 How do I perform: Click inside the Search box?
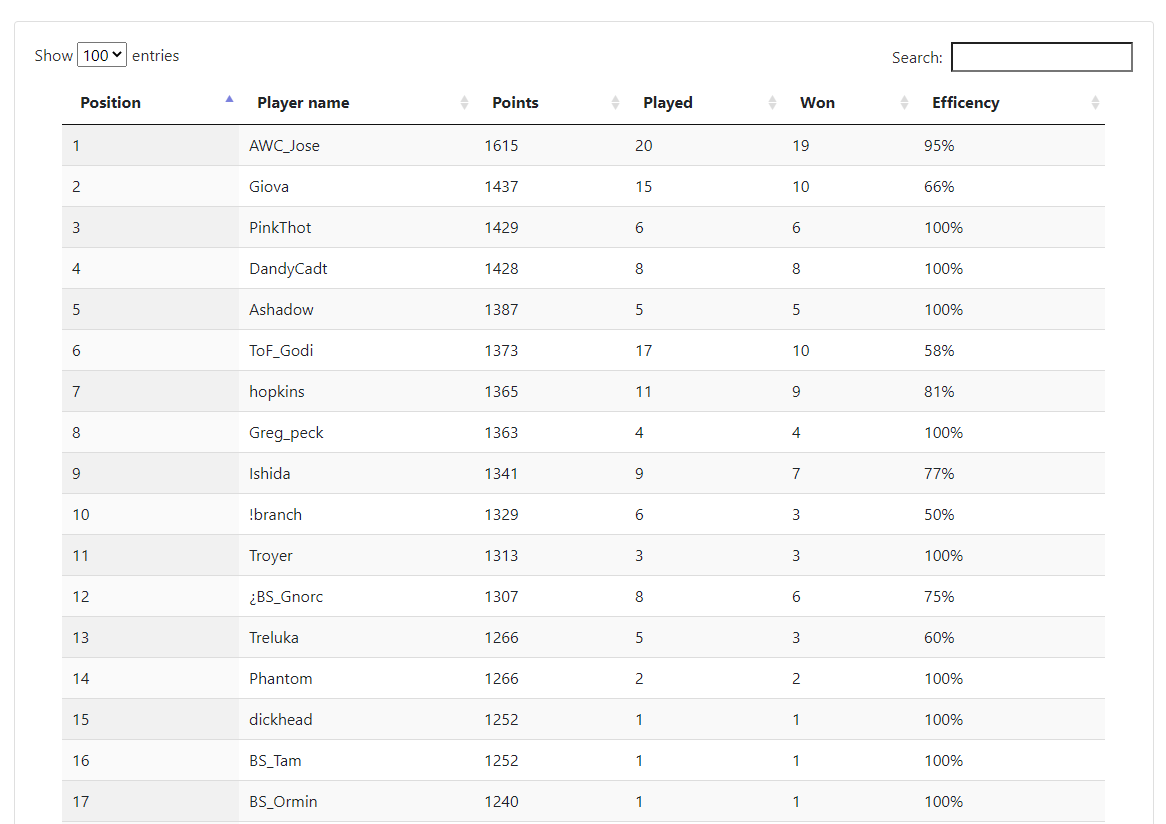1041,57
